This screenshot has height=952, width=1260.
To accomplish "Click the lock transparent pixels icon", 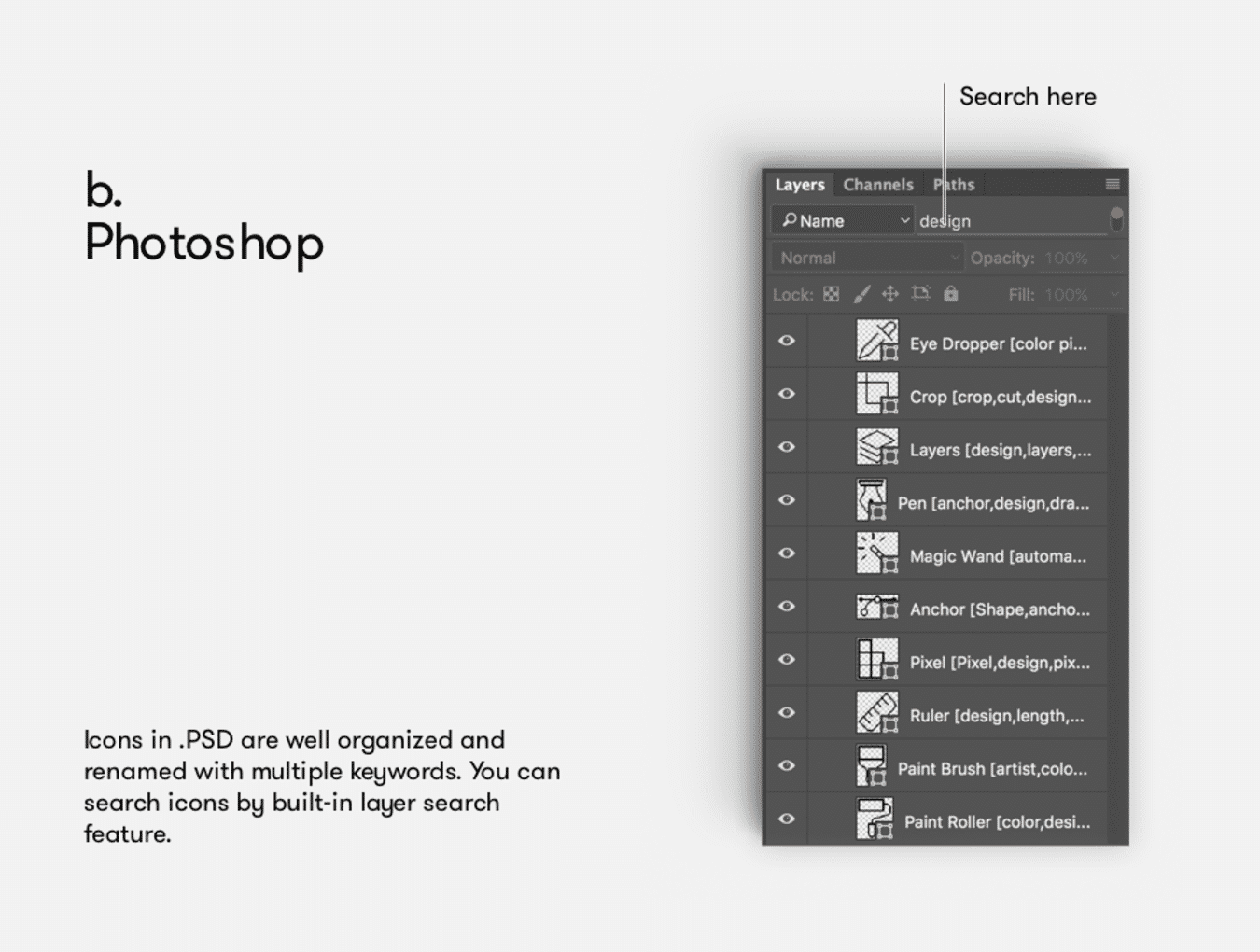I will (831, 294).
